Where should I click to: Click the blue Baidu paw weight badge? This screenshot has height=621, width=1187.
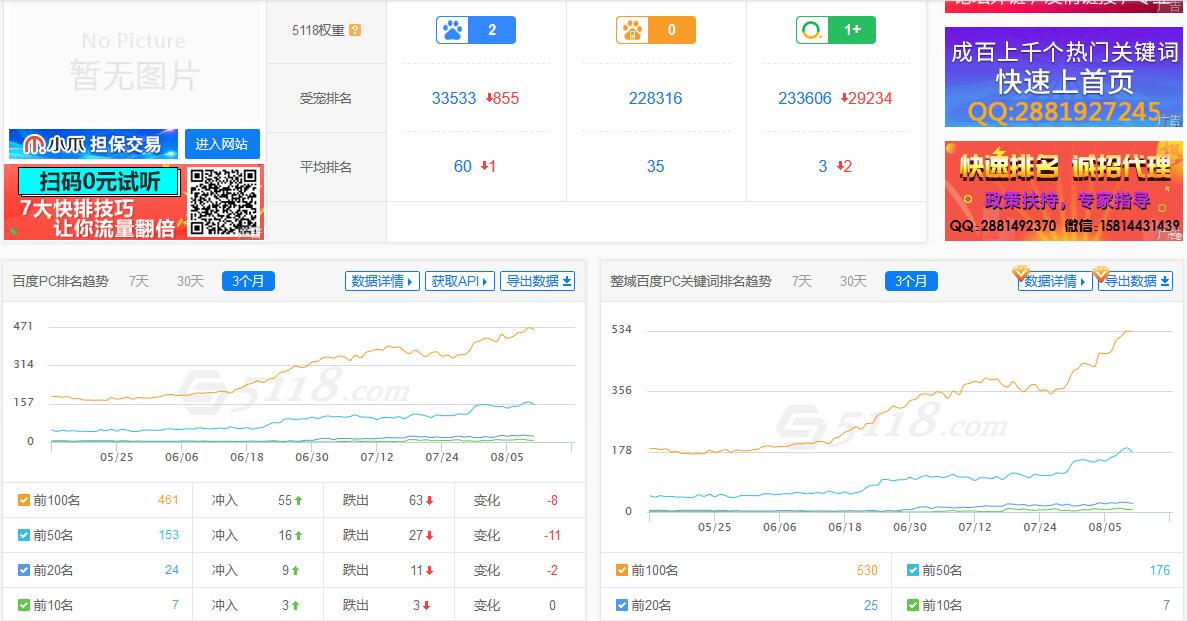(476, 30)
